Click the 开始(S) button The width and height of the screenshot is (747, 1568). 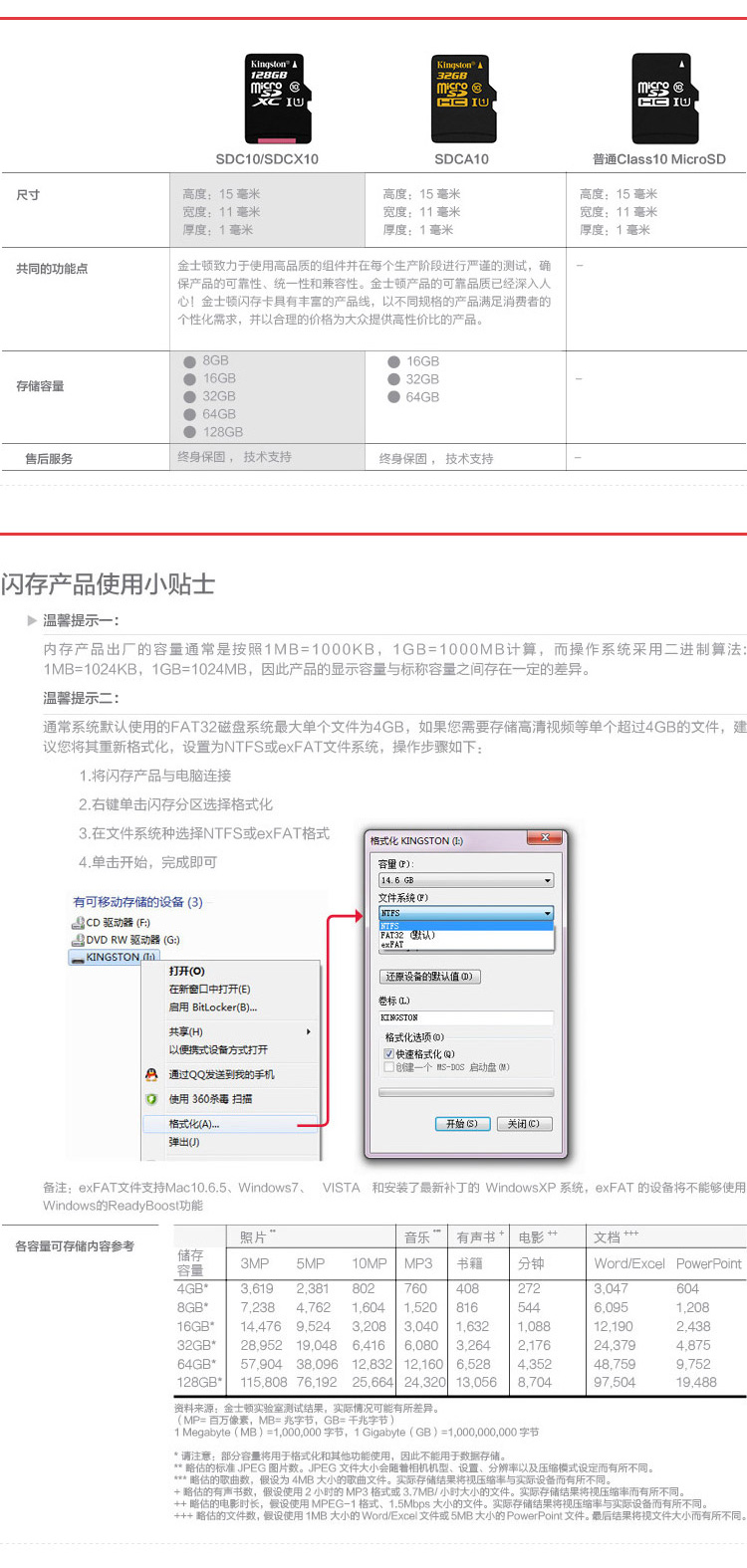462,1124
